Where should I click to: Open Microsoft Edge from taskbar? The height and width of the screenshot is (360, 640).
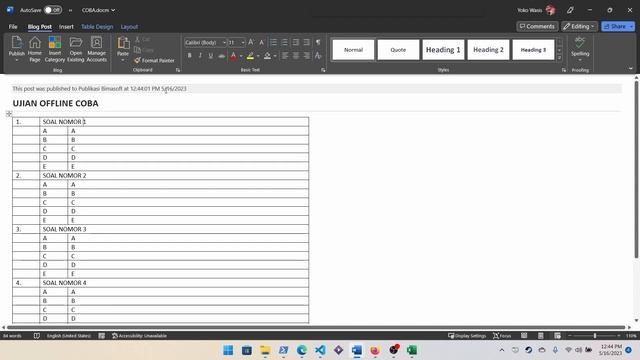pos(302,350)
